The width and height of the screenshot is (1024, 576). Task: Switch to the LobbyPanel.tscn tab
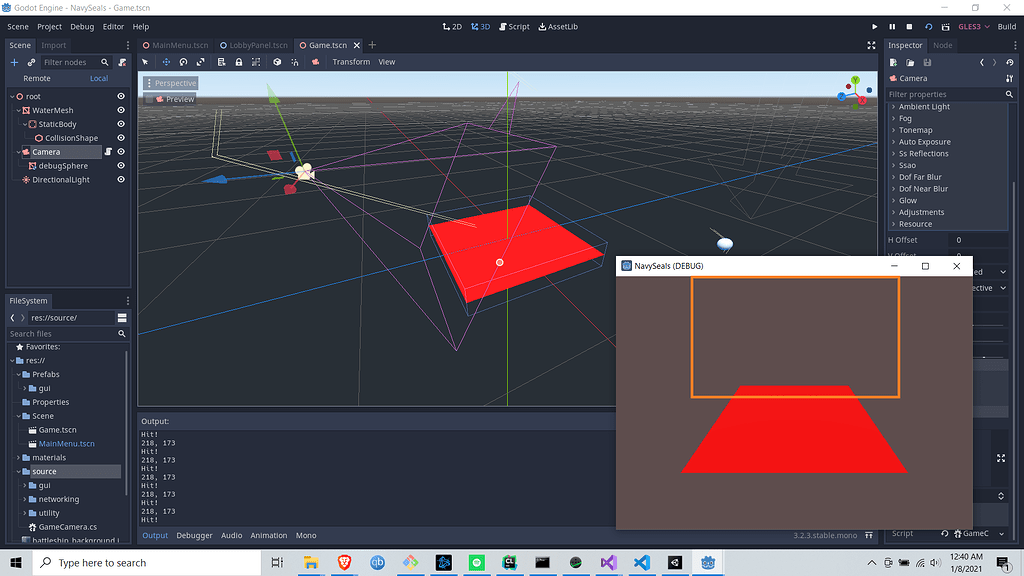254,45
